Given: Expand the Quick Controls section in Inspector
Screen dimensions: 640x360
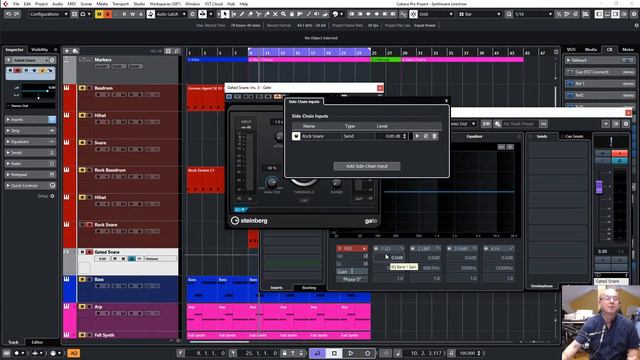Looking at the screenshot, I should (30, 186).
